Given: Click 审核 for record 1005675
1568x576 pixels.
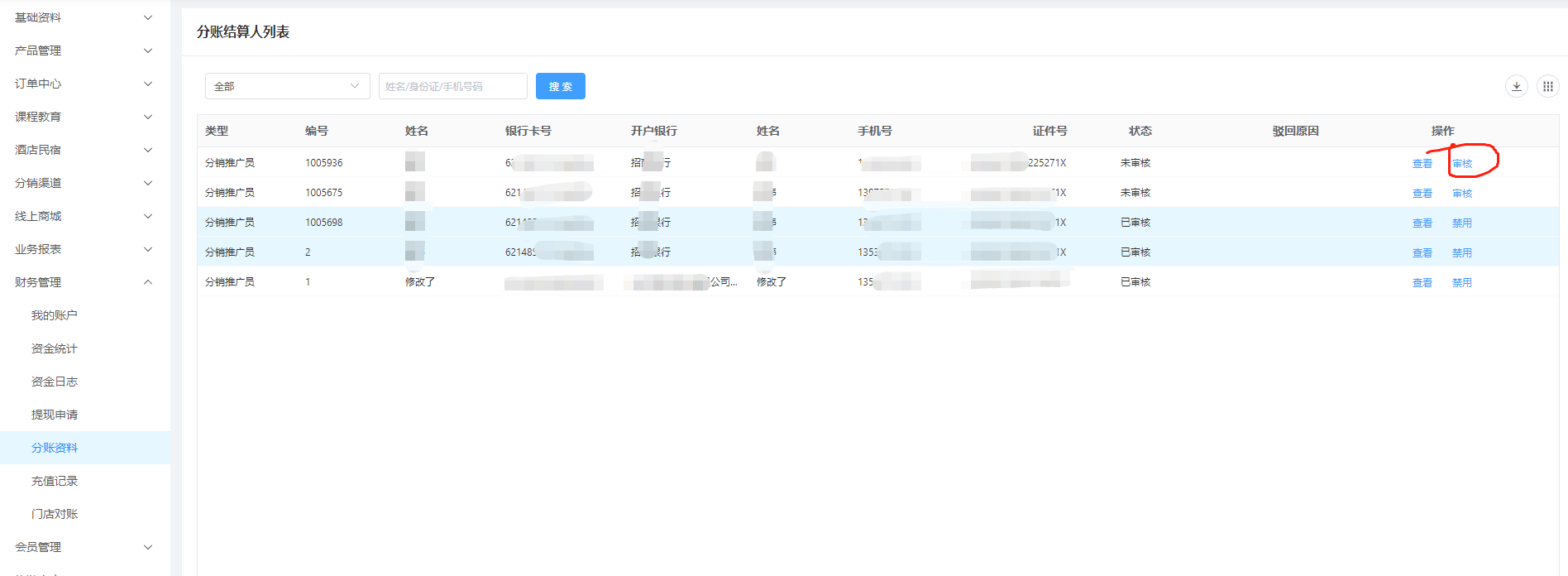Looking at the screenshot, I should coord(1462,194).
